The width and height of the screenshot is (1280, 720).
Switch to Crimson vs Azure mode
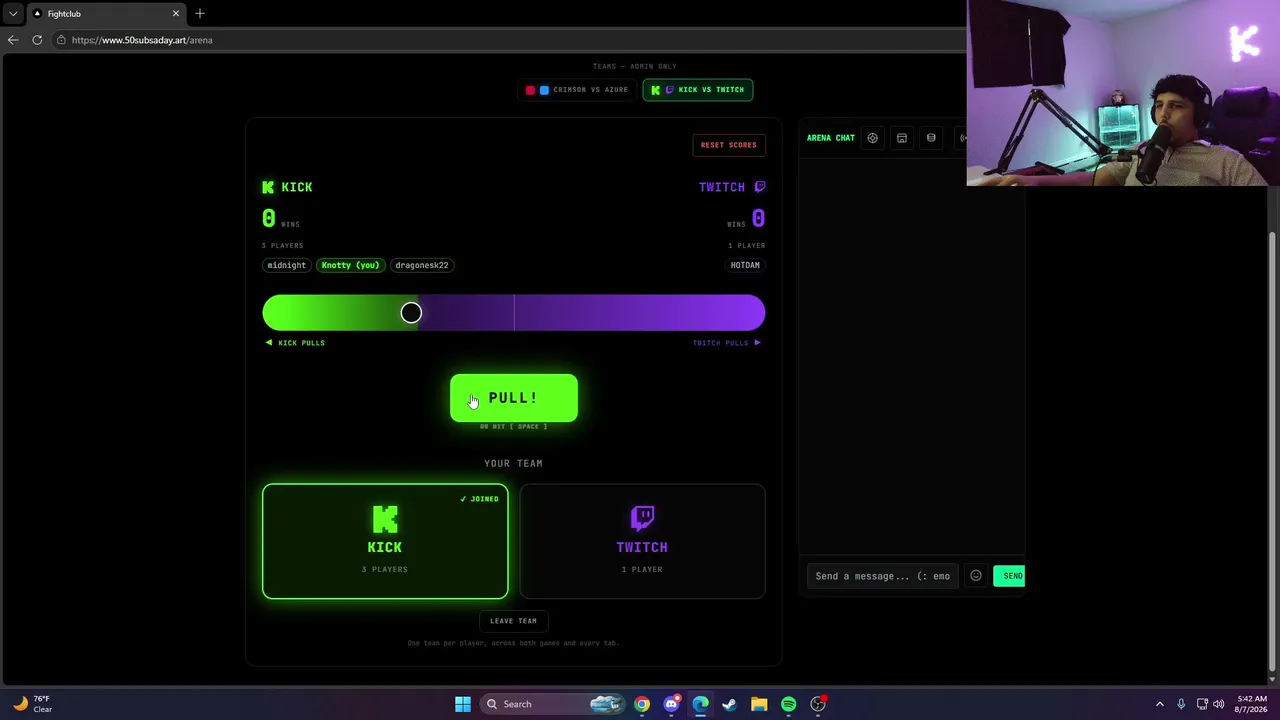click(x=577, y=90)
